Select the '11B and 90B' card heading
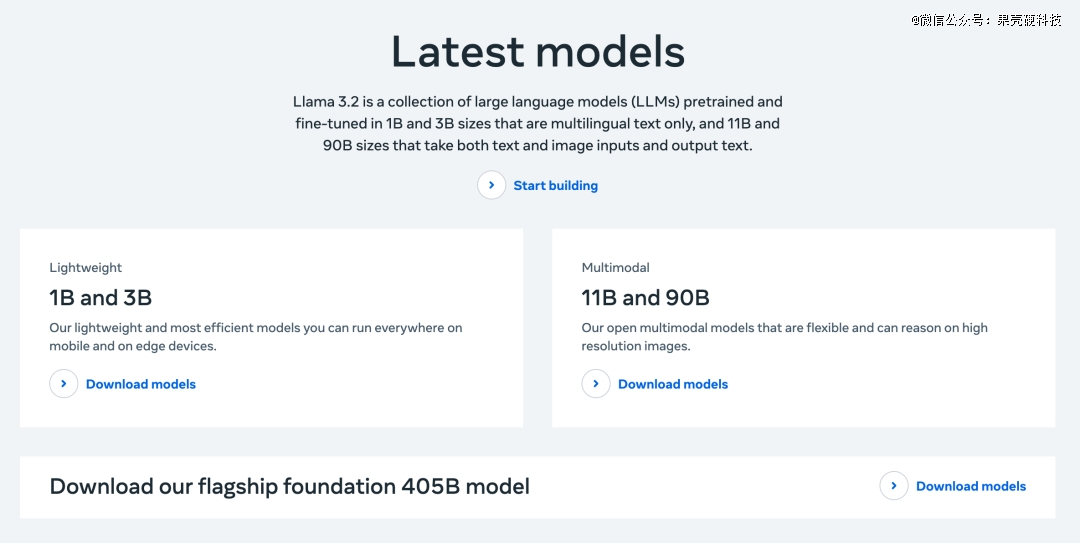 point(645,298)
